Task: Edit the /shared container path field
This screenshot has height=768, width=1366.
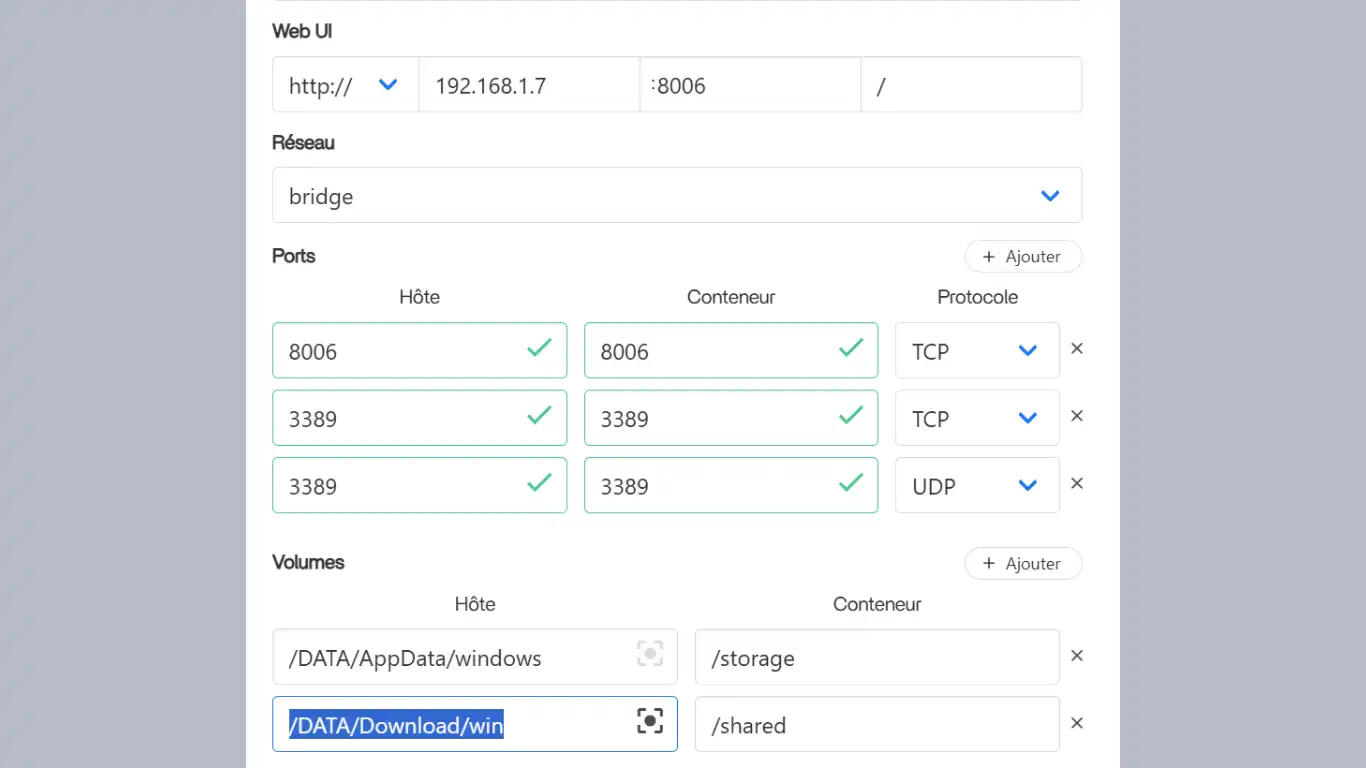Action: 875,725
